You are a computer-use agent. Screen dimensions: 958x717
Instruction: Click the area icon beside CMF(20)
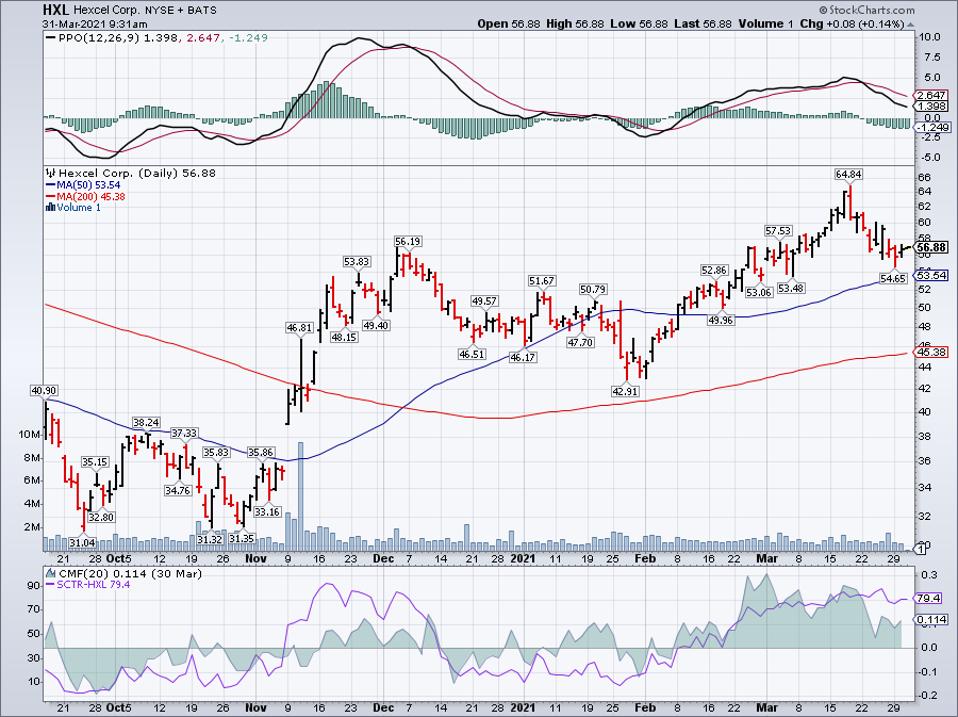pos(51,574)
